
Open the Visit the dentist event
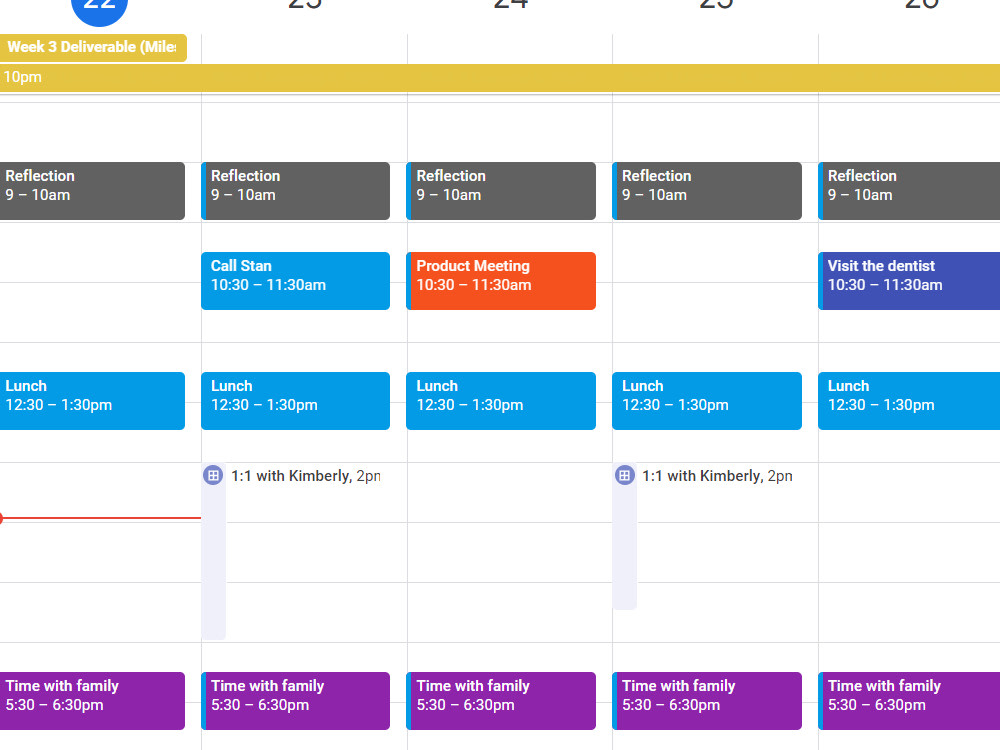pos(909,281)
